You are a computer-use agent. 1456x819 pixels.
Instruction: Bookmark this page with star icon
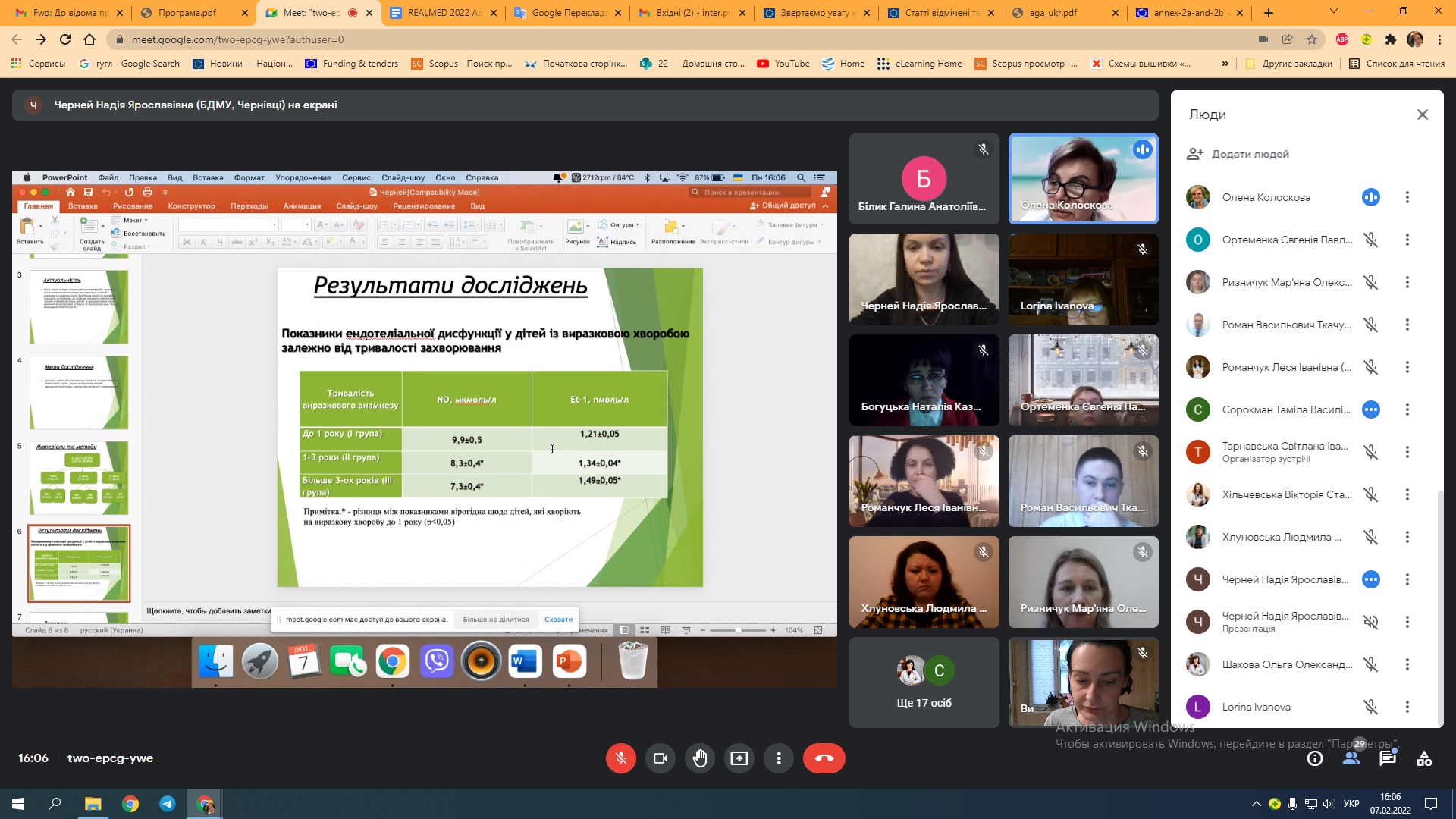point(1311,39)
